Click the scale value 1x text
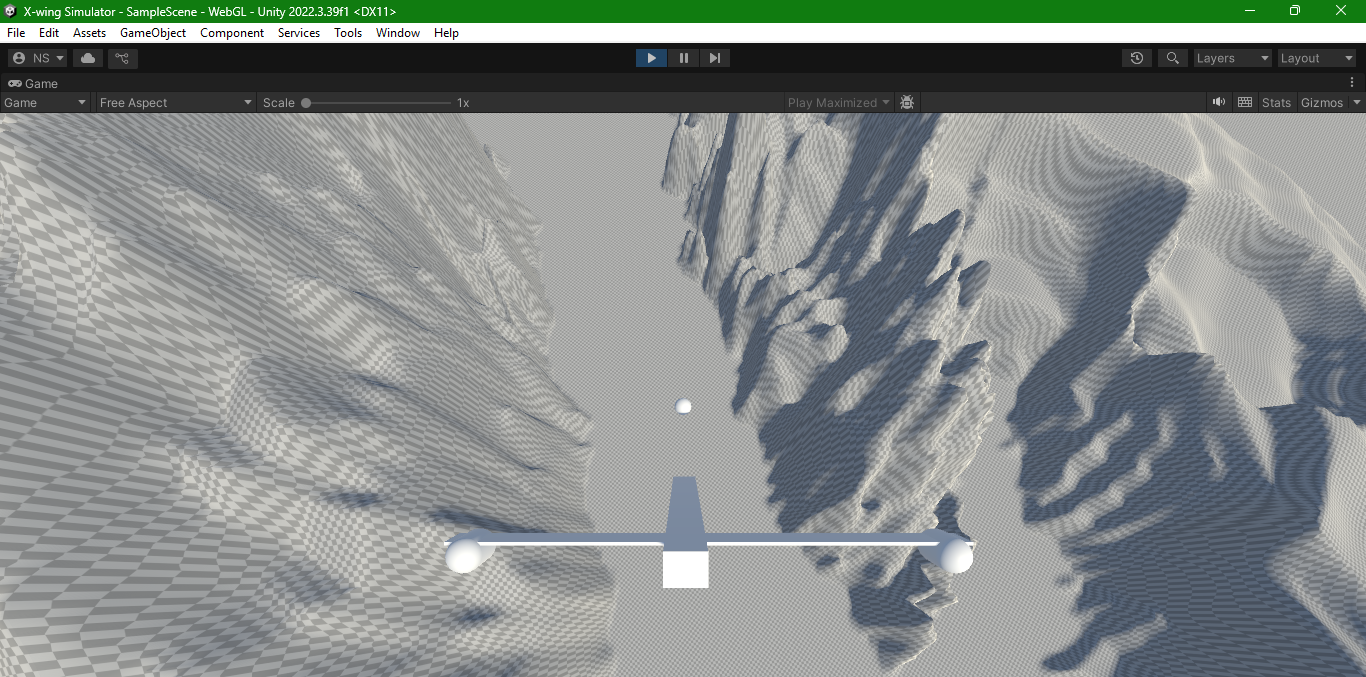 point(463,103)
